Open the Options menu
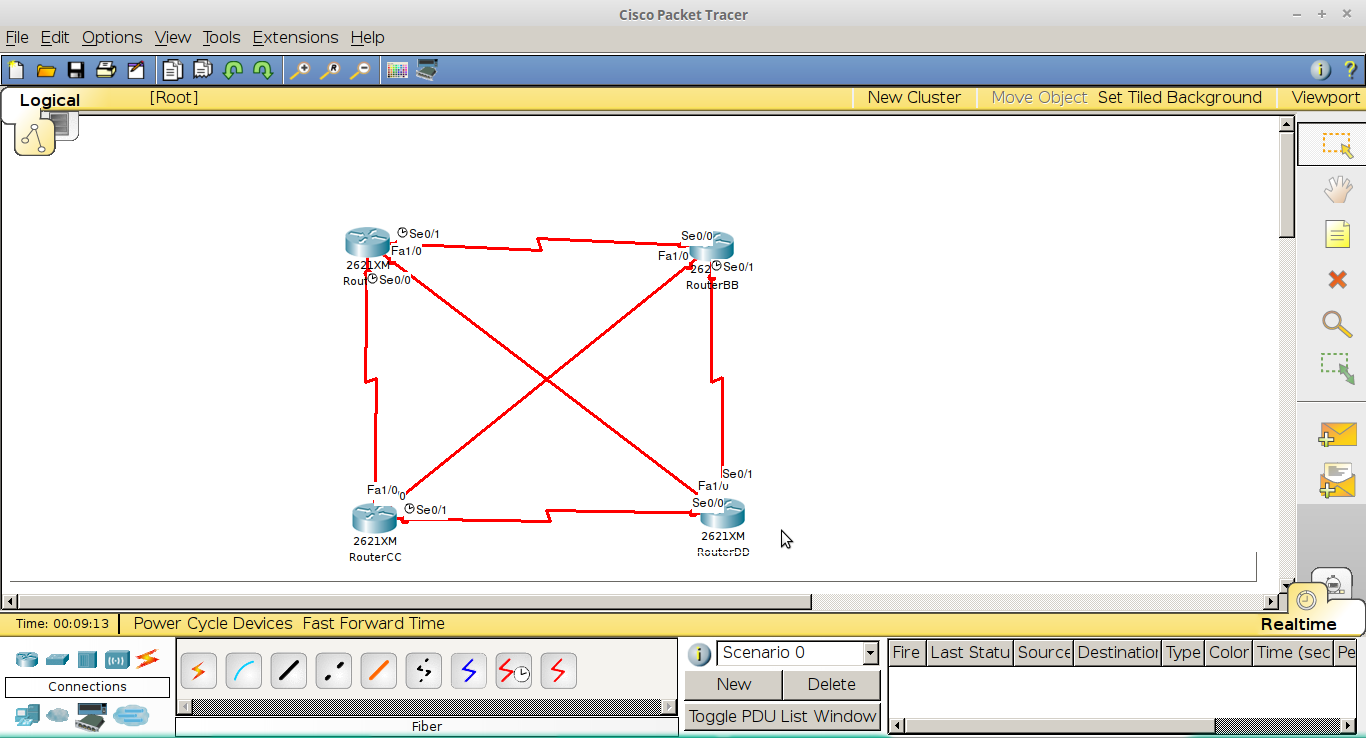 coord(112,37)
